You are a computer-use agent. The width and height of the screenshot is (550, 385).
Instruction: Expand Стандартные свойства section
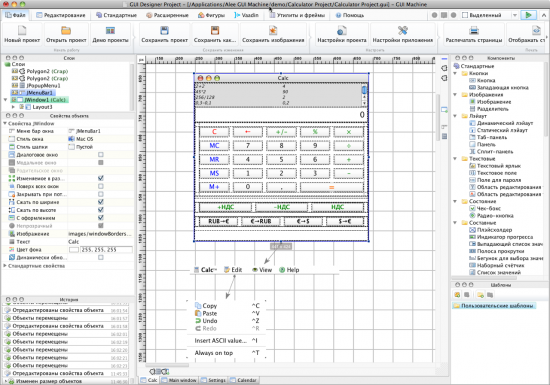pos(5,266)
